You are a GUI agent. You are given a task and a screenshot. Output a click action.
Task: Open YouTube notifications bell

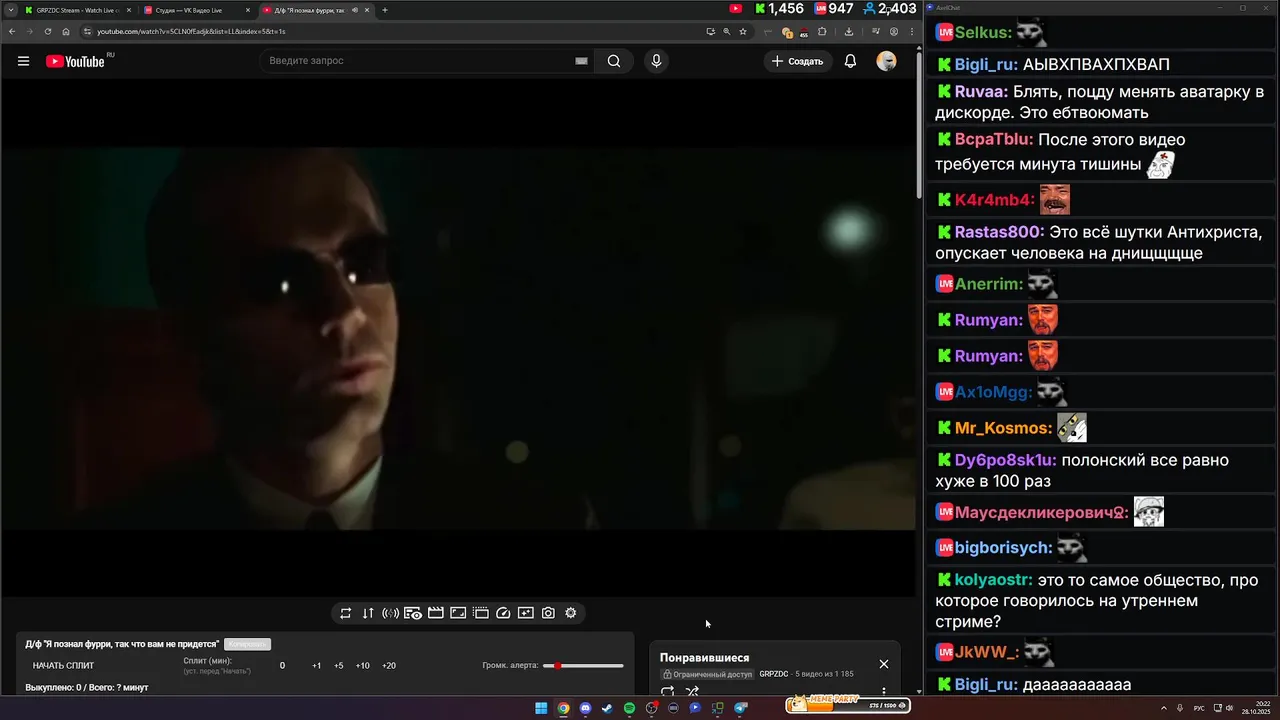pos(850,61)
